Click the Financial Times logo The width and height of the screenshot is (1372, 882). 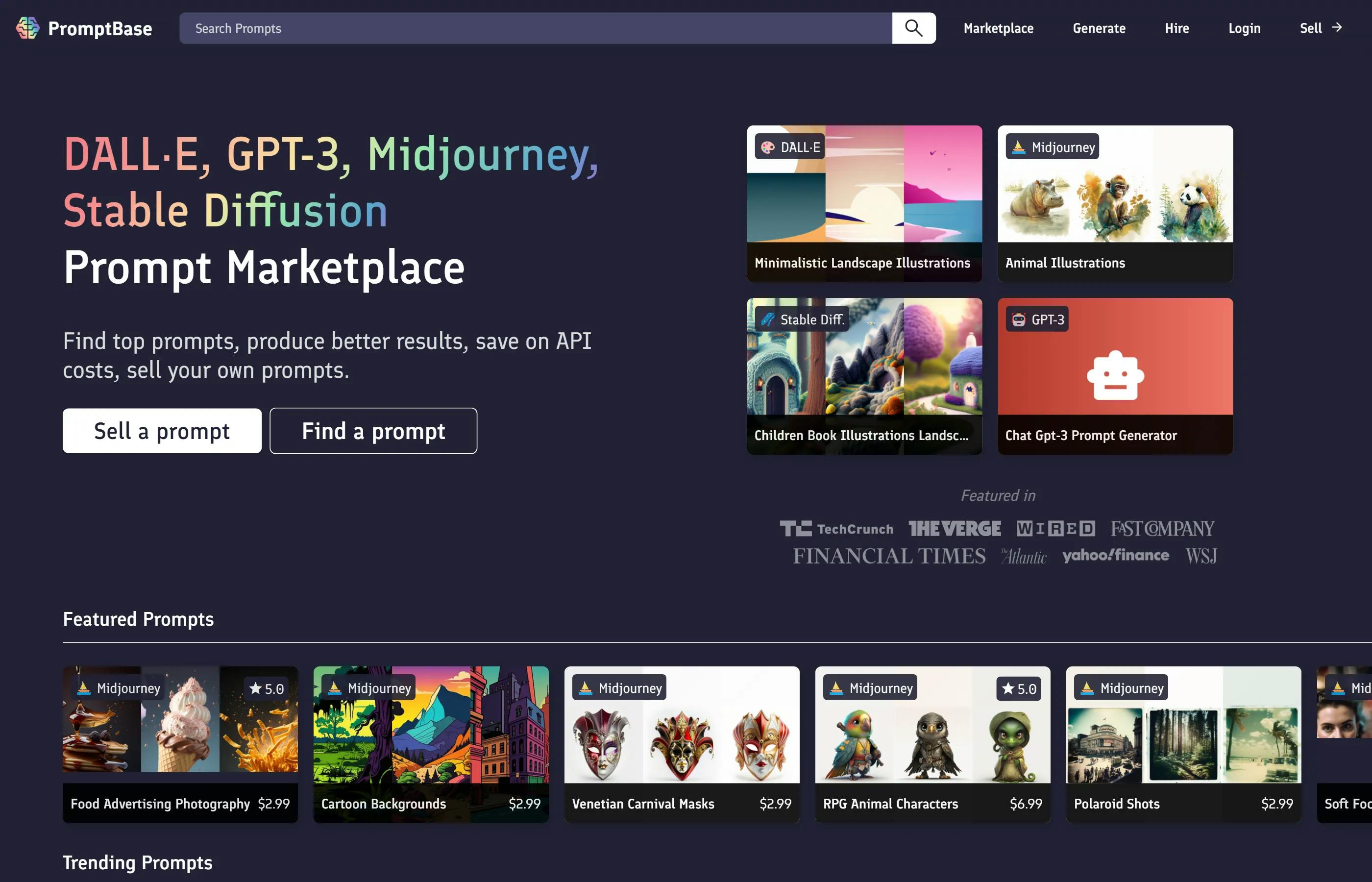click(889, 556)
